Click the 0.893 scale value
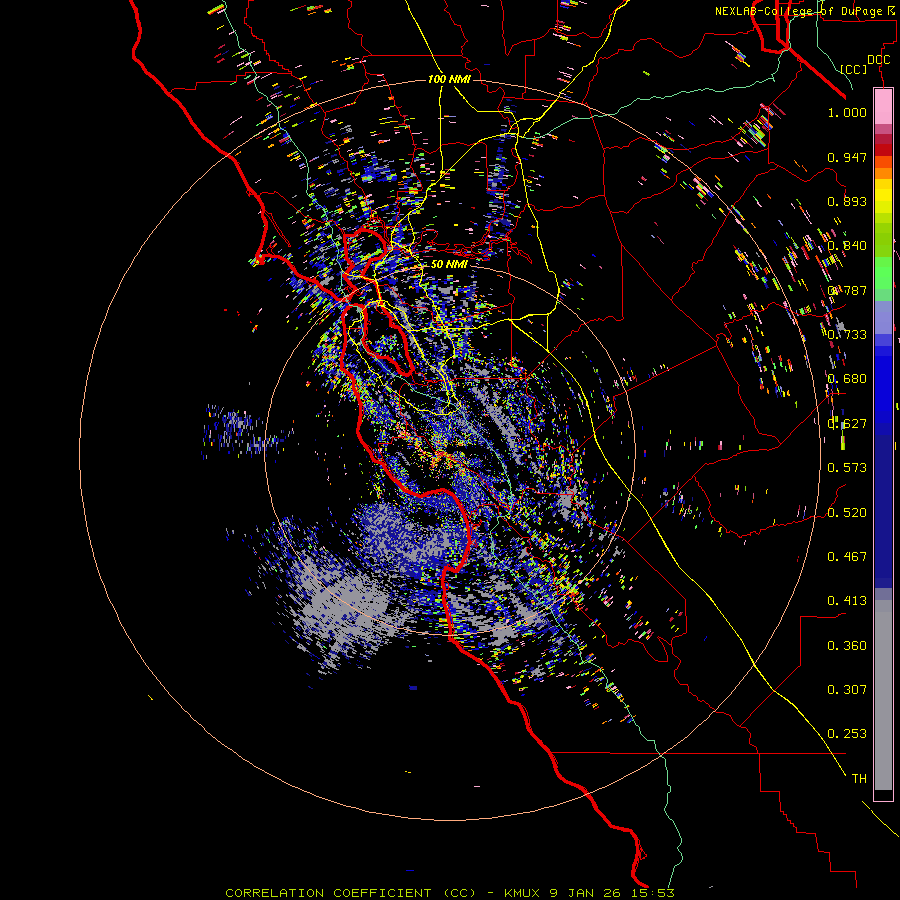The width and height of the screenshot is (900, 900). 847,201
